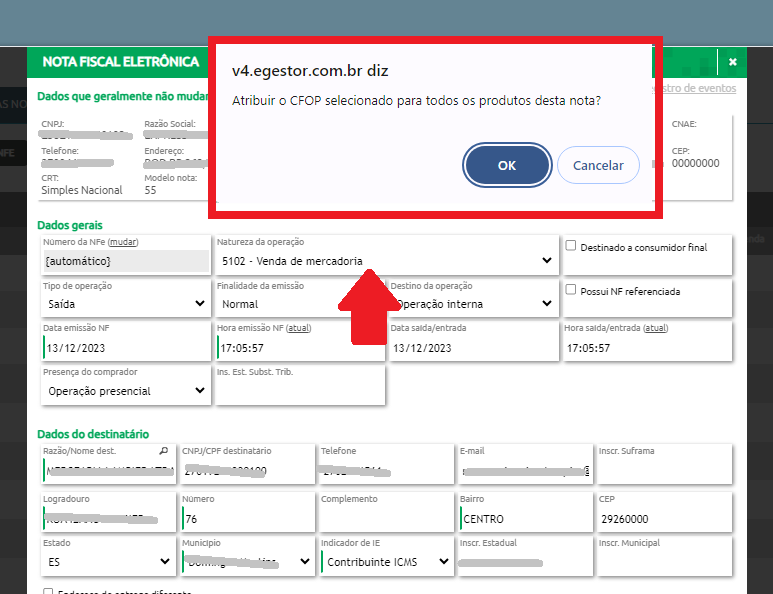The width and height of the screenshot is (773, 594).
Task: Click Cancelar in the CFOP dialog
Action: coord(598,165)
